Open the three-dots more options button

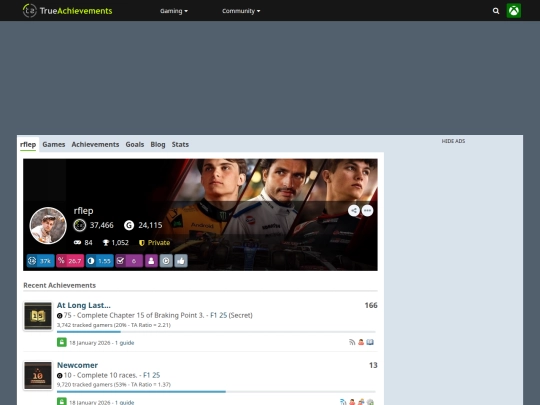pyautogui.click(x=367, y=210)
